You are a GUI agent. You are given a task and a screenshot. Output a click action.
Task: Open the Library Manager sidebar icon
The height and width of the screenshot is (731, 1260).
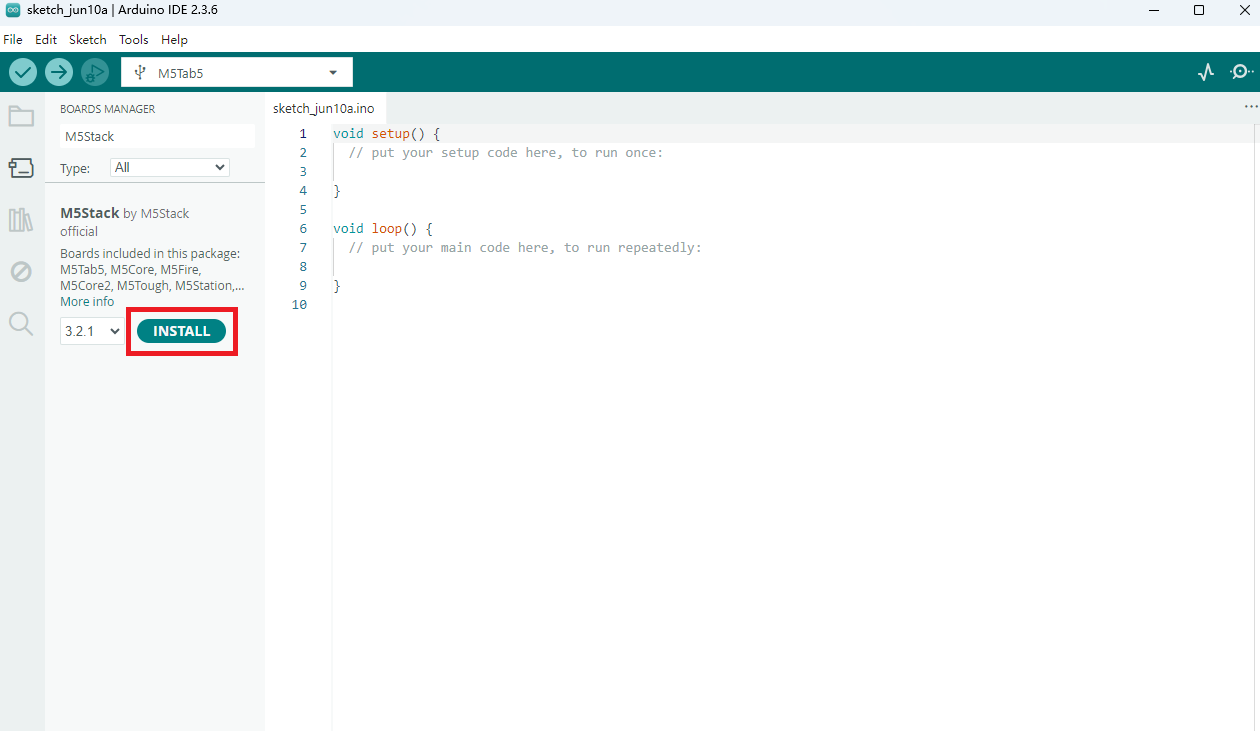(21, 220)
